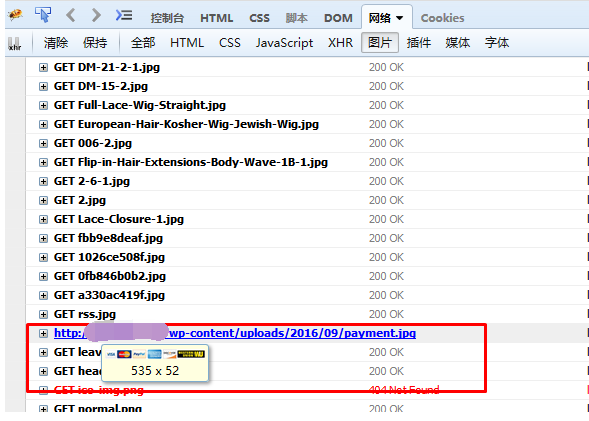Select the 图片 images filter
The height and width of the screenshot is (421, 589).
pos(380,42)
